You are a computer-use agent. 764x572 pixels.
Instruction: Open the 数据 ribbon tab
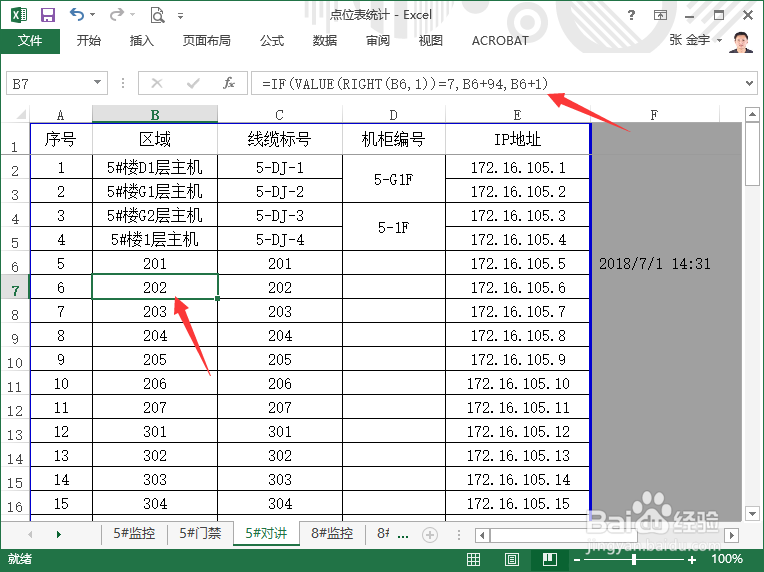point(325,41)
